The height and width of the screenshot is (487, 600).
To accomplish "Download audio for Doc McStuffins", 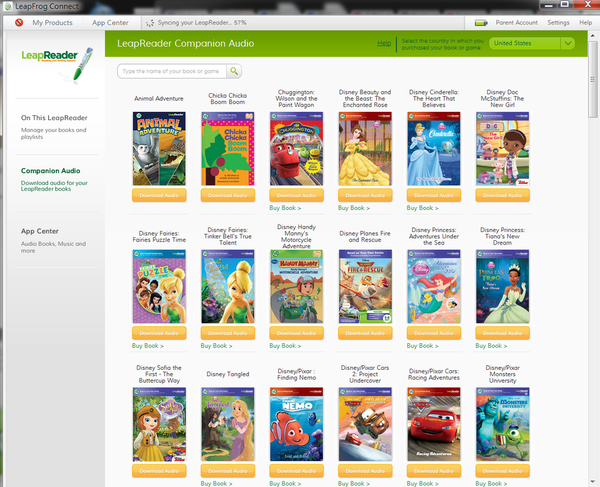I will [x=502, y=195].
